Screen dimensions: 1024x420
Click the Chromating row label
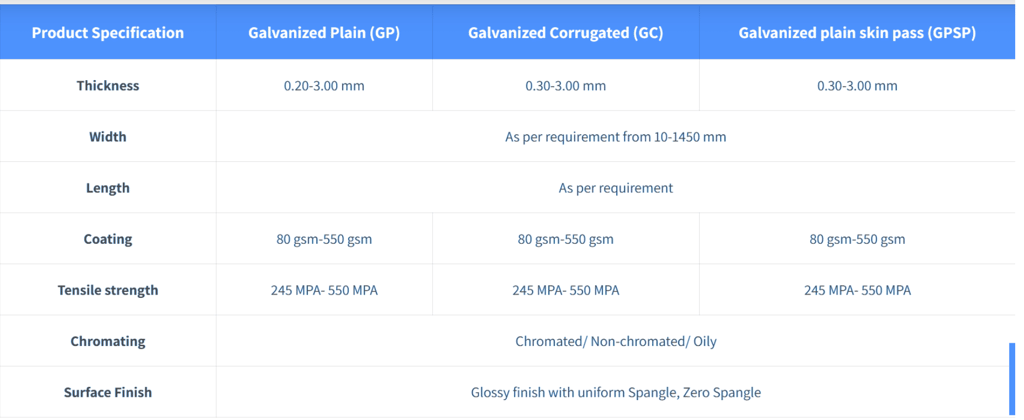tap(108, 341)
